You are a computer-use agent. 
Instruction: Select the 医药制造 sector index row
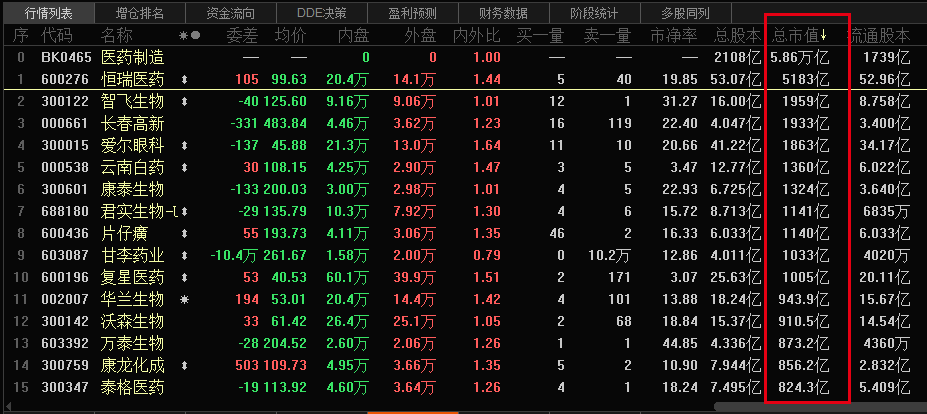(132, 57)
